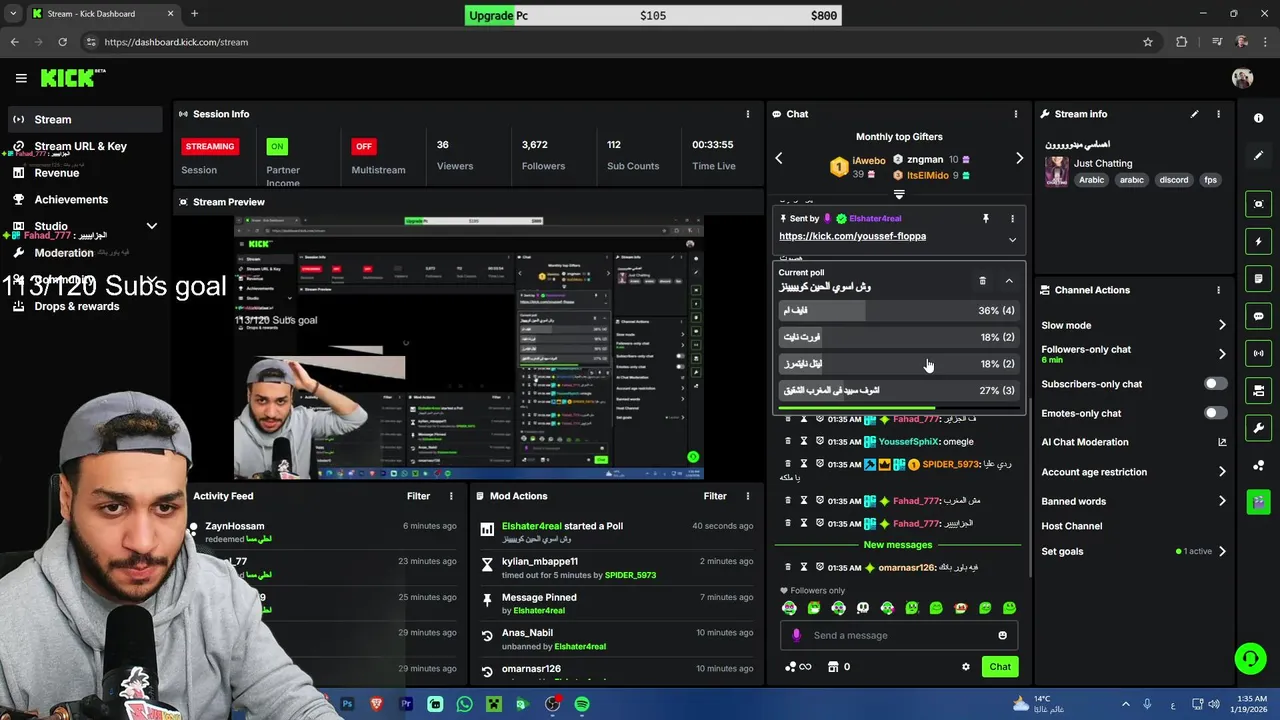Viewport: 1280px width, 720px height.
Task: Open WhatsApp from the taskbar
Action: 464,704
